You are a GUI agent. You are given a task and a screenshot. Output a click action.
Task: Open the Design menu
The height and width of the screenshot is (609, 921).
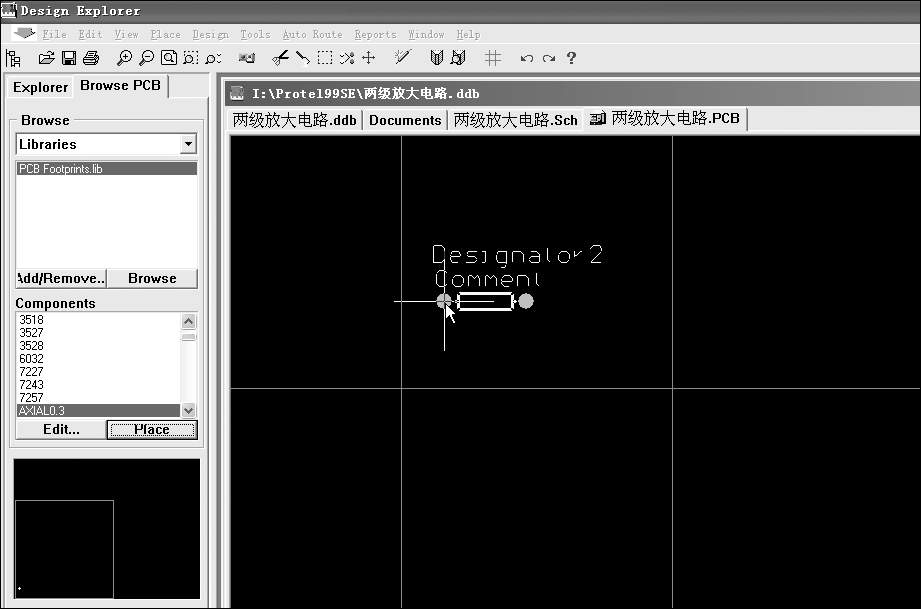click(210, 34)
